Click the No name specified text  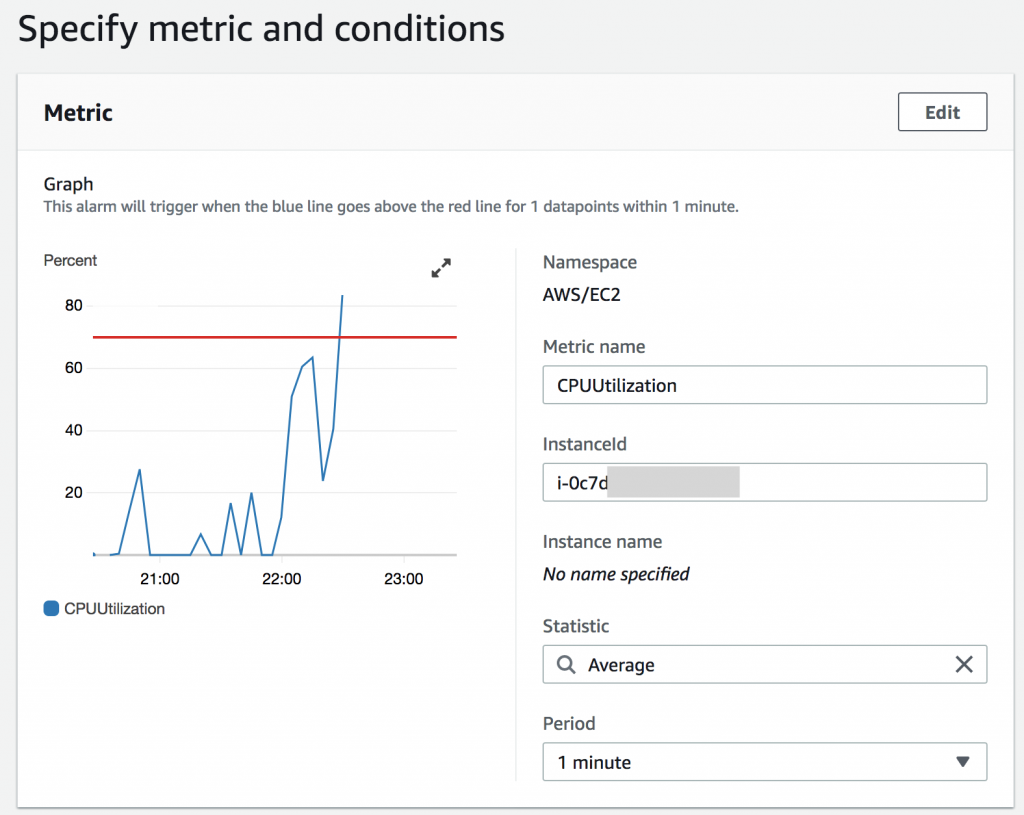pyautogui.click(x=615, y=575)
